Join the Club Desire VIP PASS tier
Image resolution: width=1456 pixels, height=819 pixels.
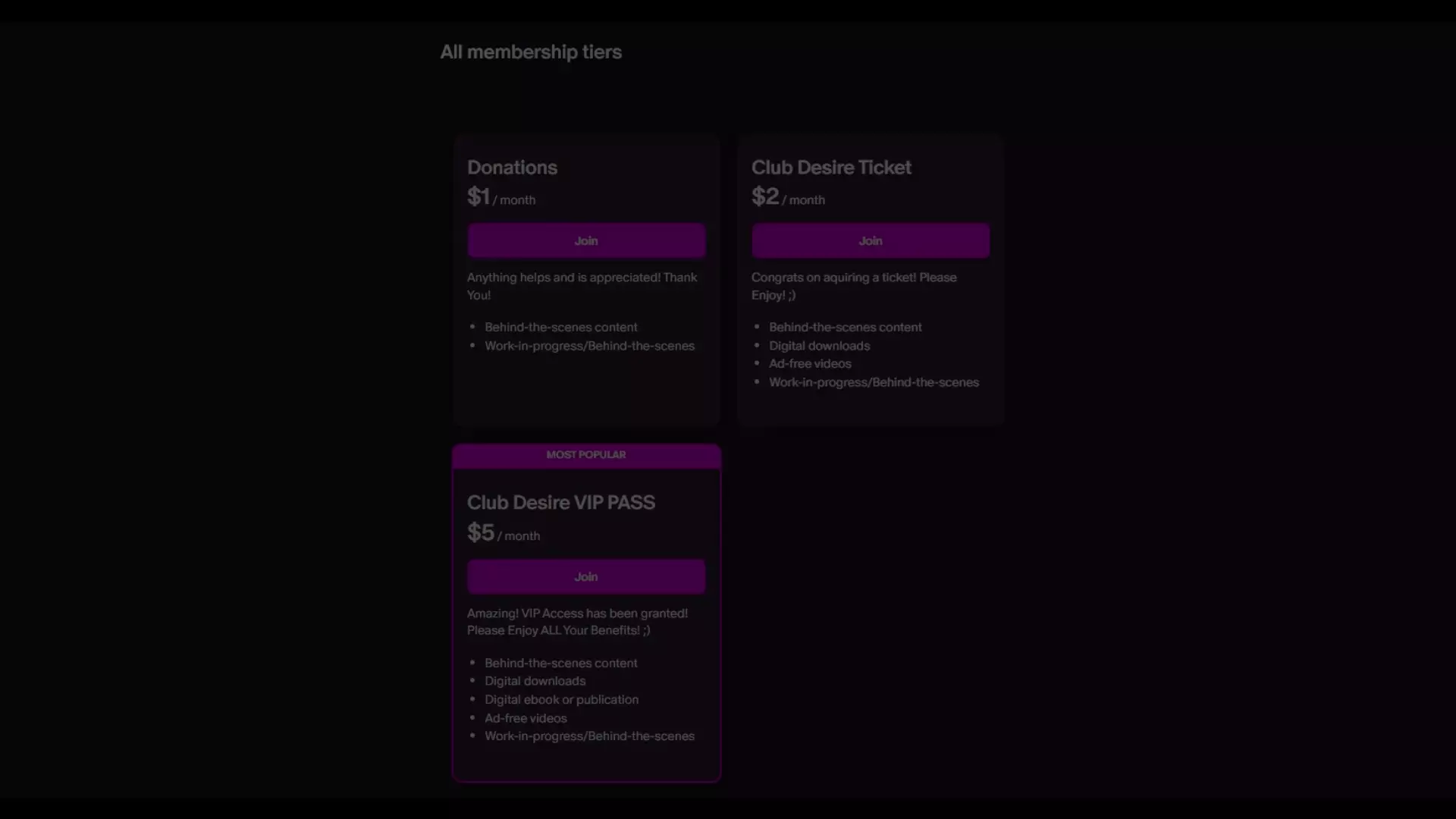point(586,576)
